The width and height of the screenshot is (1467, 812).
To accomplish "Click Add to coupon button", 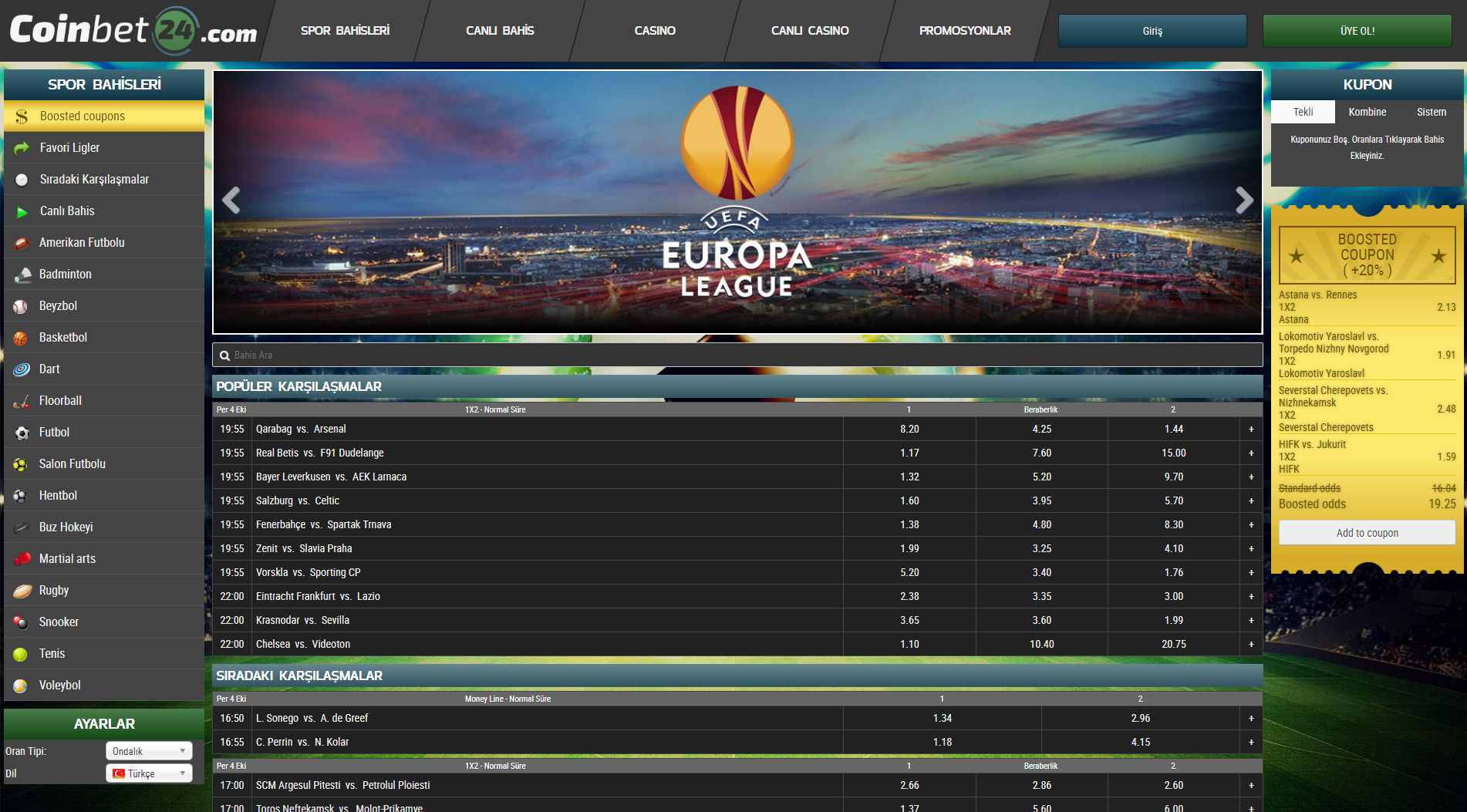I will (x=1367, y=533).
